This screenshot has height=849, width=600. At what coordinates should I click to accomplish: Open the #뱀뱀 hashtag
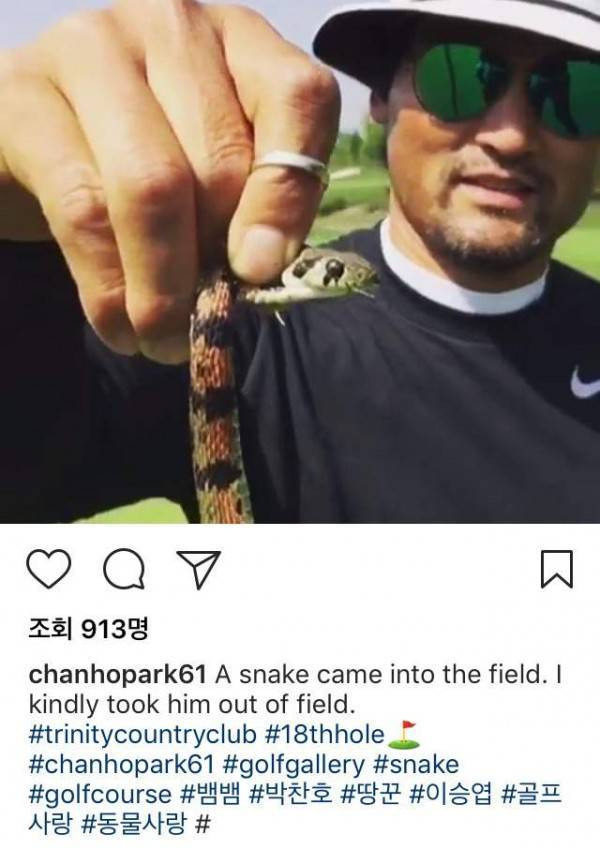210,795
